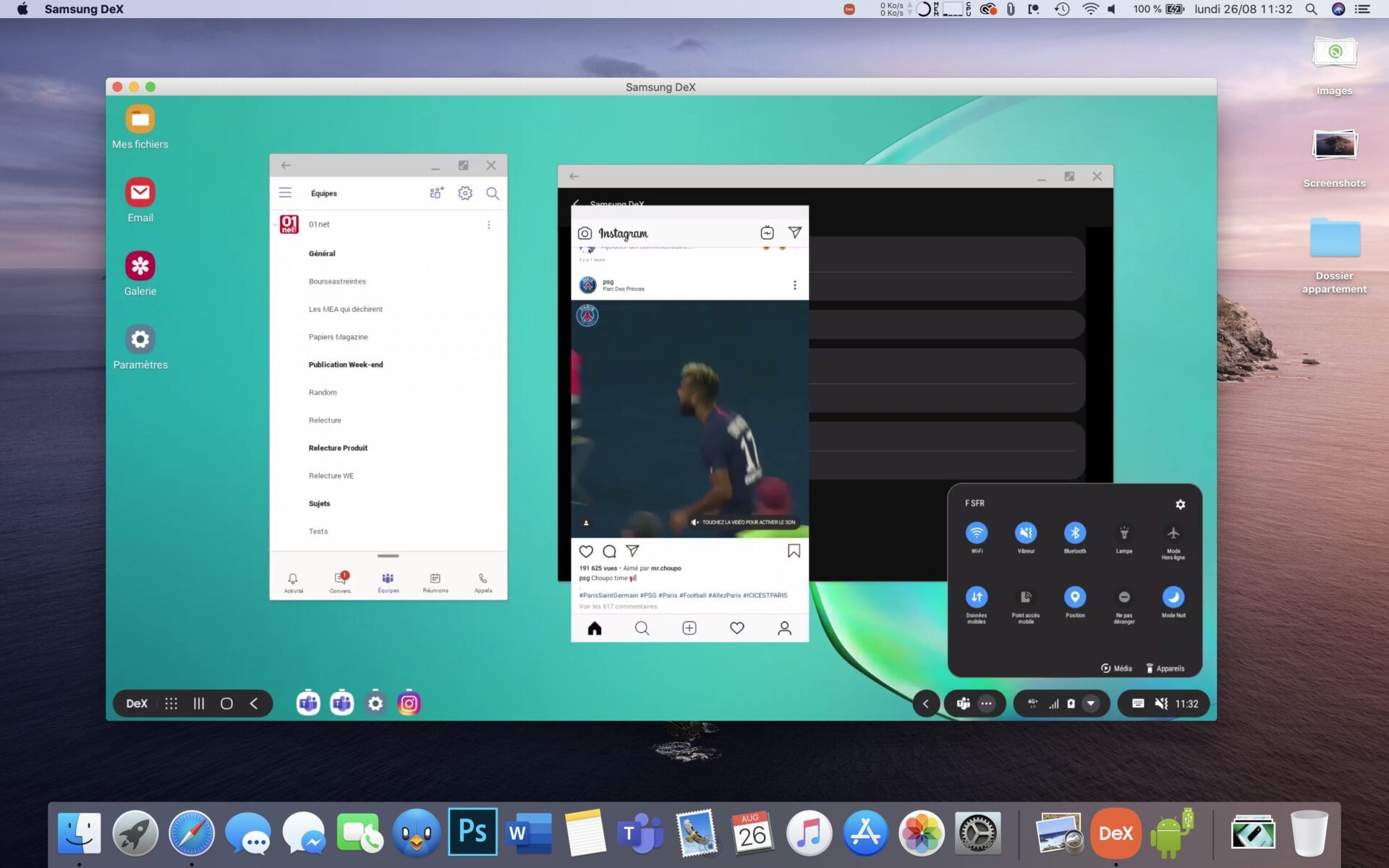The height and width of the screenshot is (868, 1389).
Task: Switch to the Activité tab in Teams
Action: pyautogui.click(x=294, y=582)
